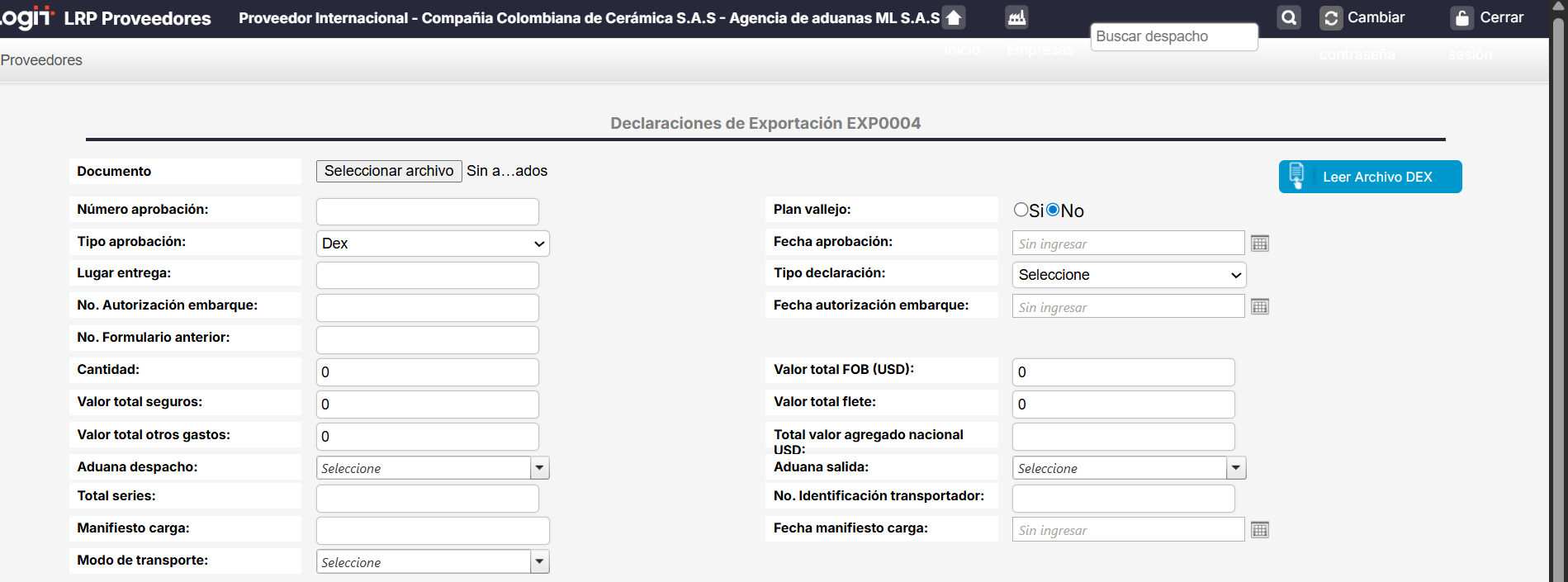
Task: Open calendar for Fecha manifiesto carga
Action: tap(1259, 530)
